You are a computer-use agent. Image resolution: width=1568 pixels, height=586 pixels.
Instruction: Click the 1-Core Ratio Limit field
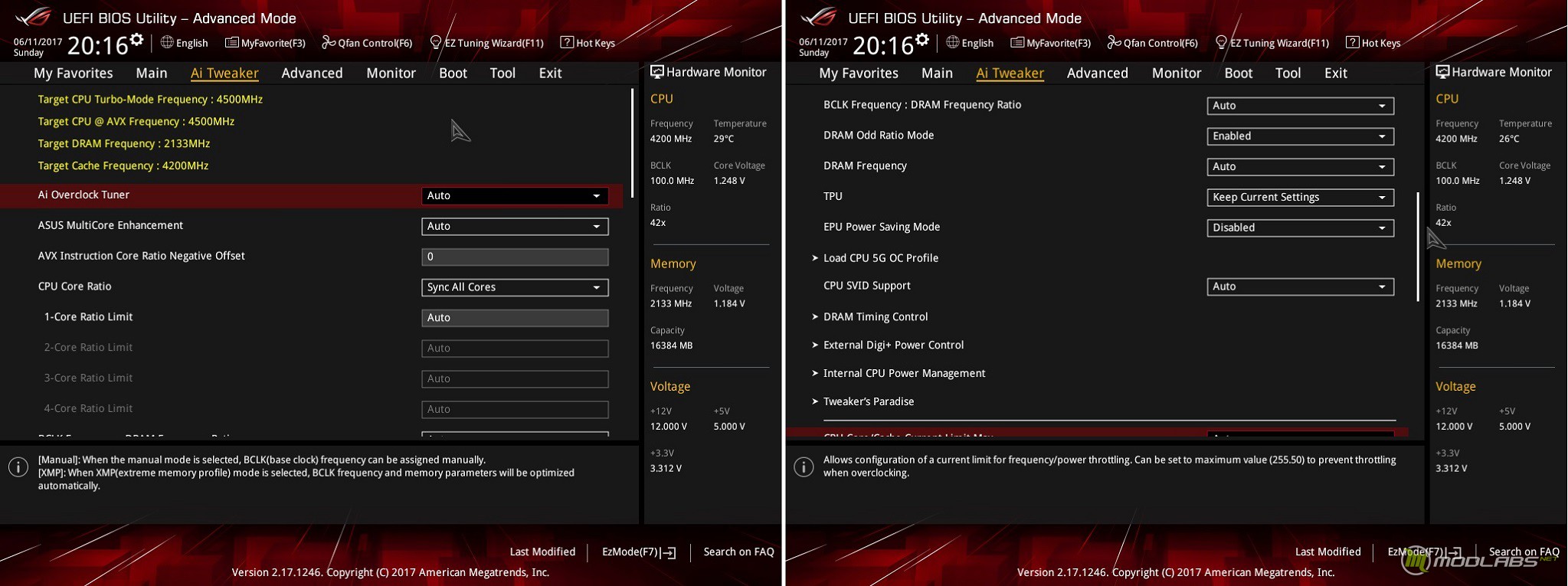pos(515,318)
